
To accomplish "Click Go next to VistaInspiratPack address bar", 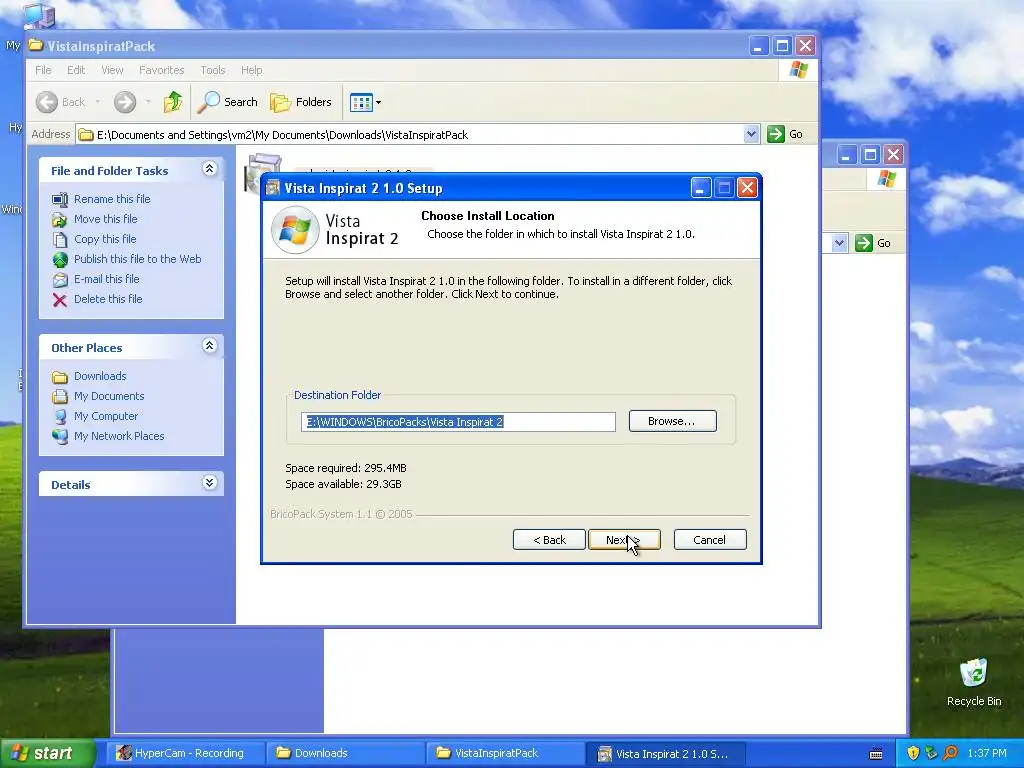I will click(x=785, y=134).
